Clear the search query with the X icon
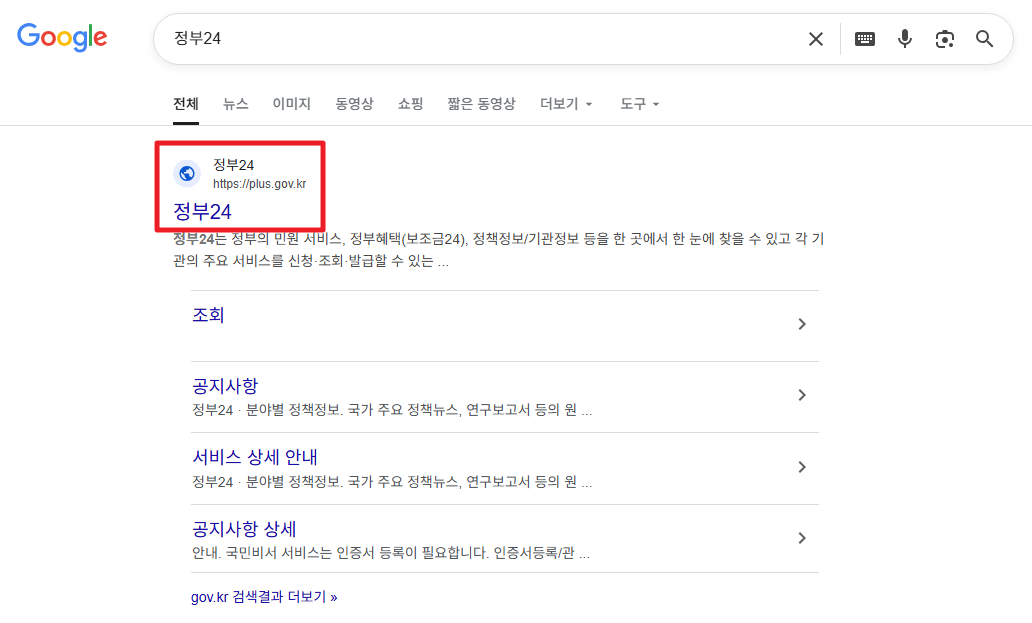 815,38
